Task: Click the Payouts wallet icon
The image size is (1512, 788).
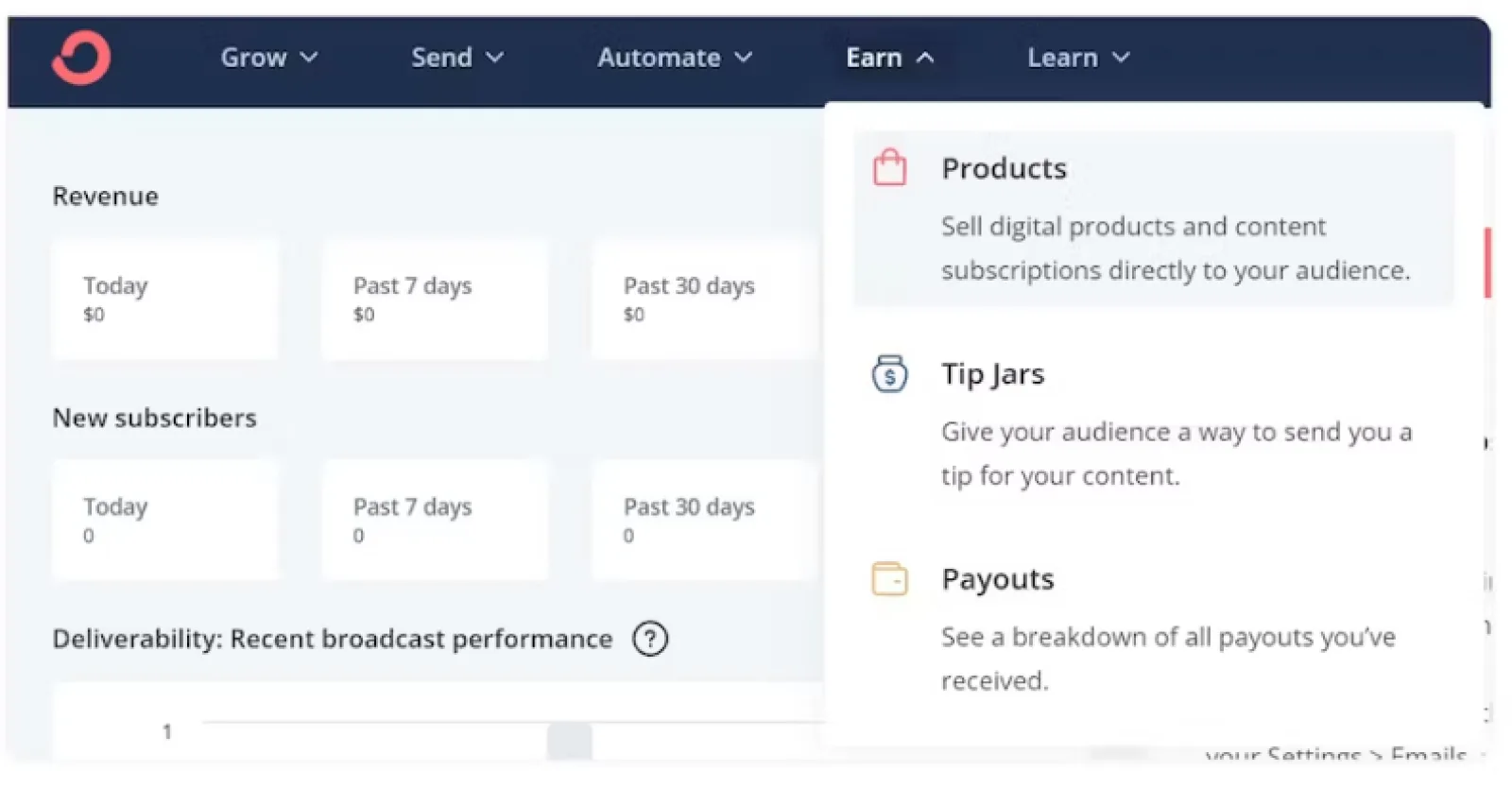Action: [888, 579]
